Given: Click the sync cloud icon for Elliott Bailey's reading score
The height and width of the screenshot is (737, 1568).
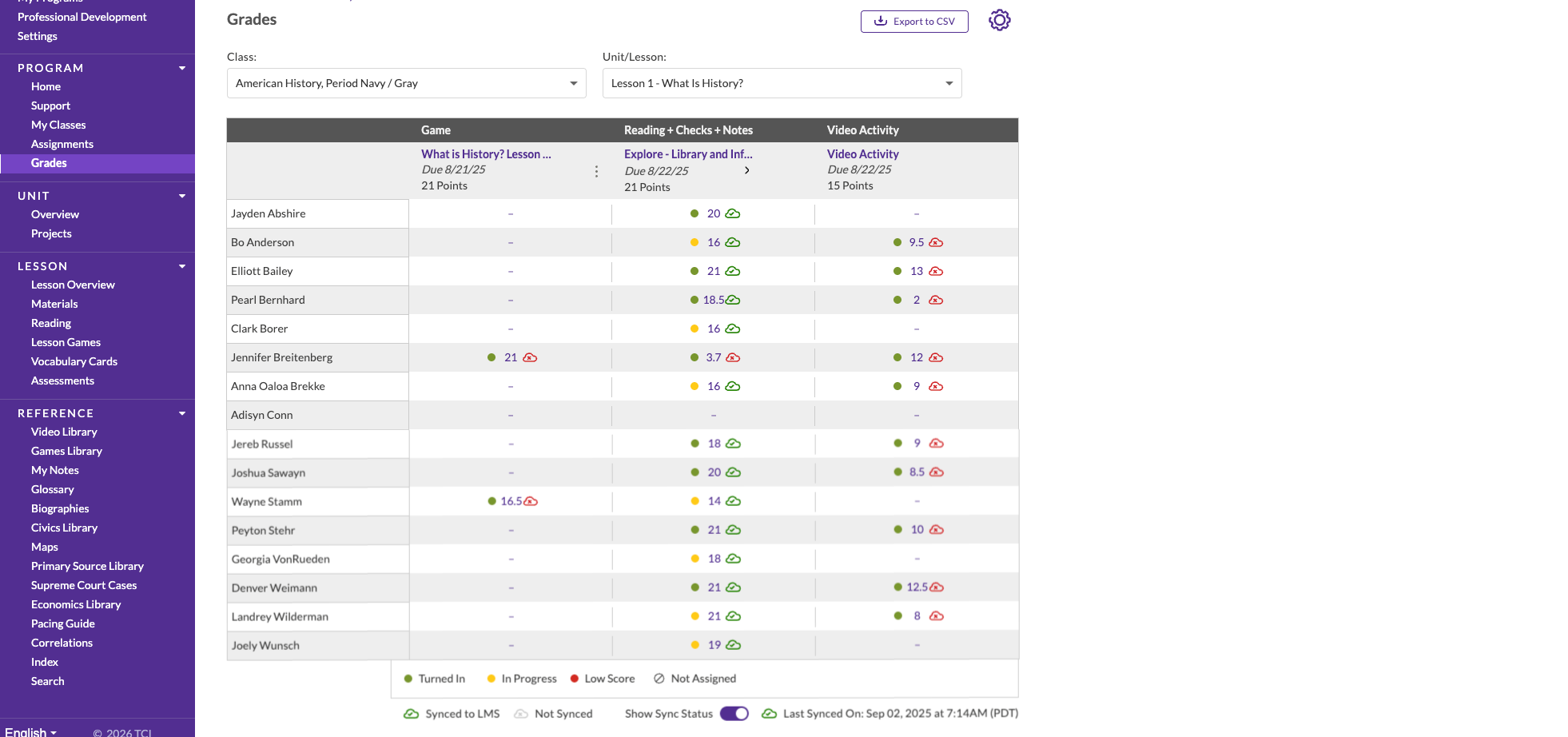Looking at the screenshot, I should pos(733,271).
